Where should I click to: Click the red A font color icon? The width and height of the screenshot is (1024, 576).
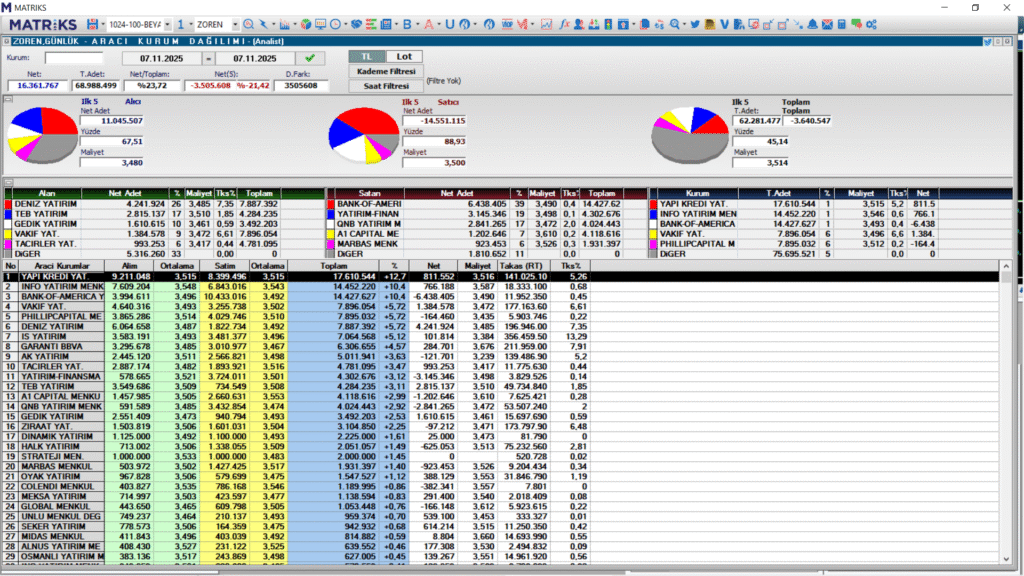pos(428,23)
